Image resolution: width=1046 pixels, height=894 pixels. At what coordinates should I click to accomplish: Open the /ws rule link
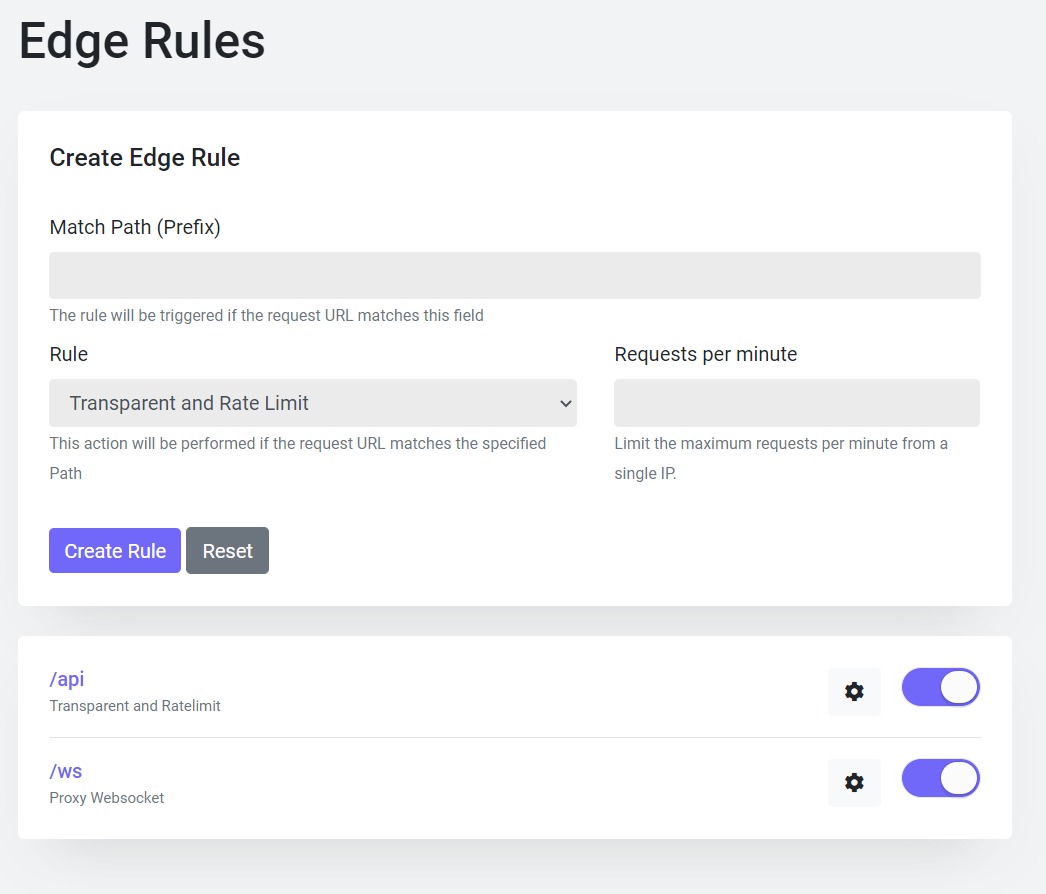coord(66,771)
